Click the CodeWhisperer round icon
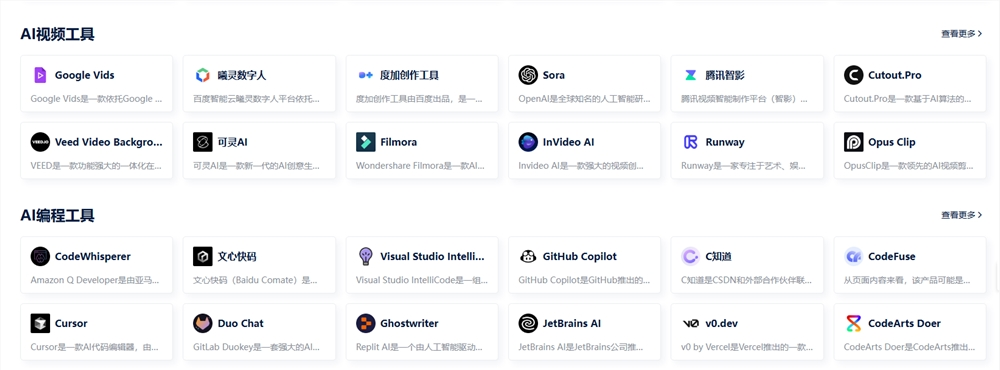1000x370 pixels. tap(40, 256)
